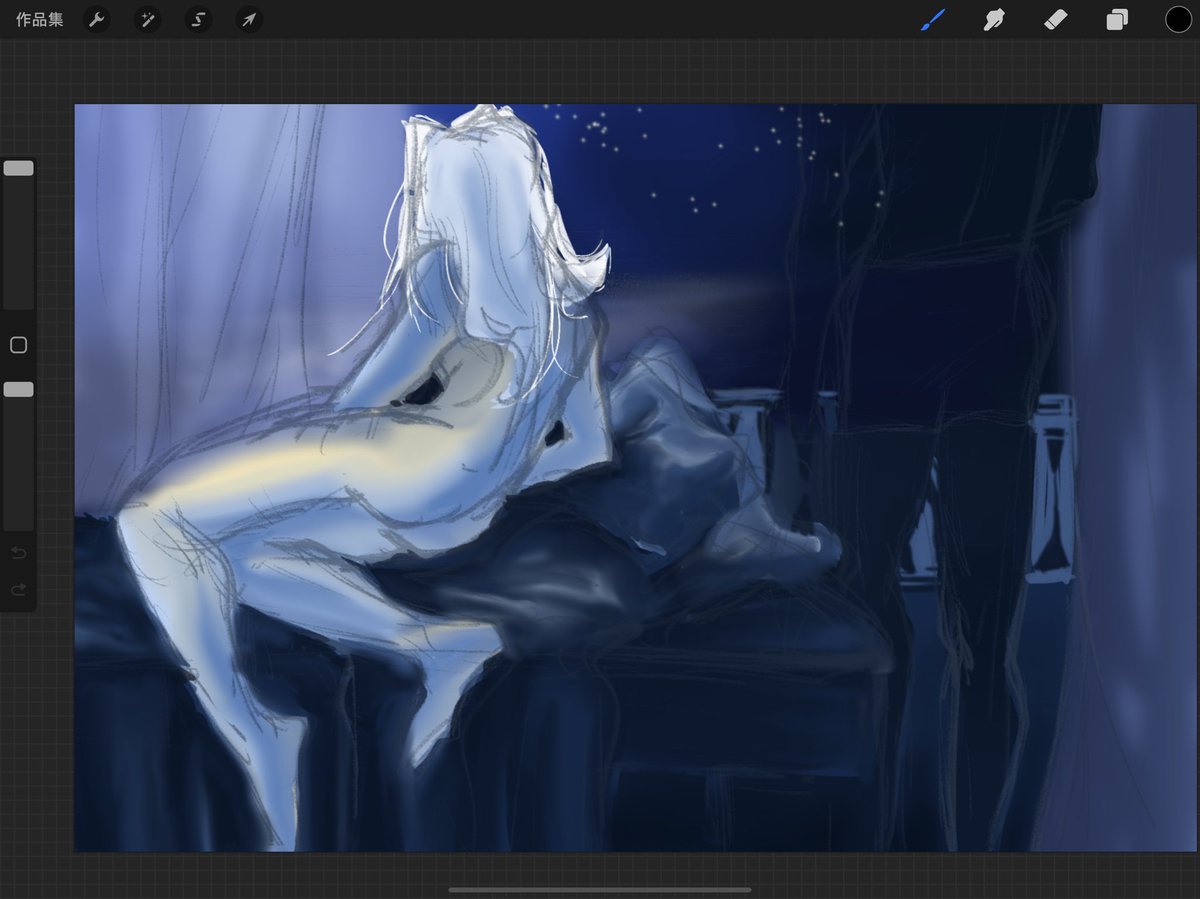Redo with the sidebar redo arrow
1200x899 pixels.
(18, 590)
